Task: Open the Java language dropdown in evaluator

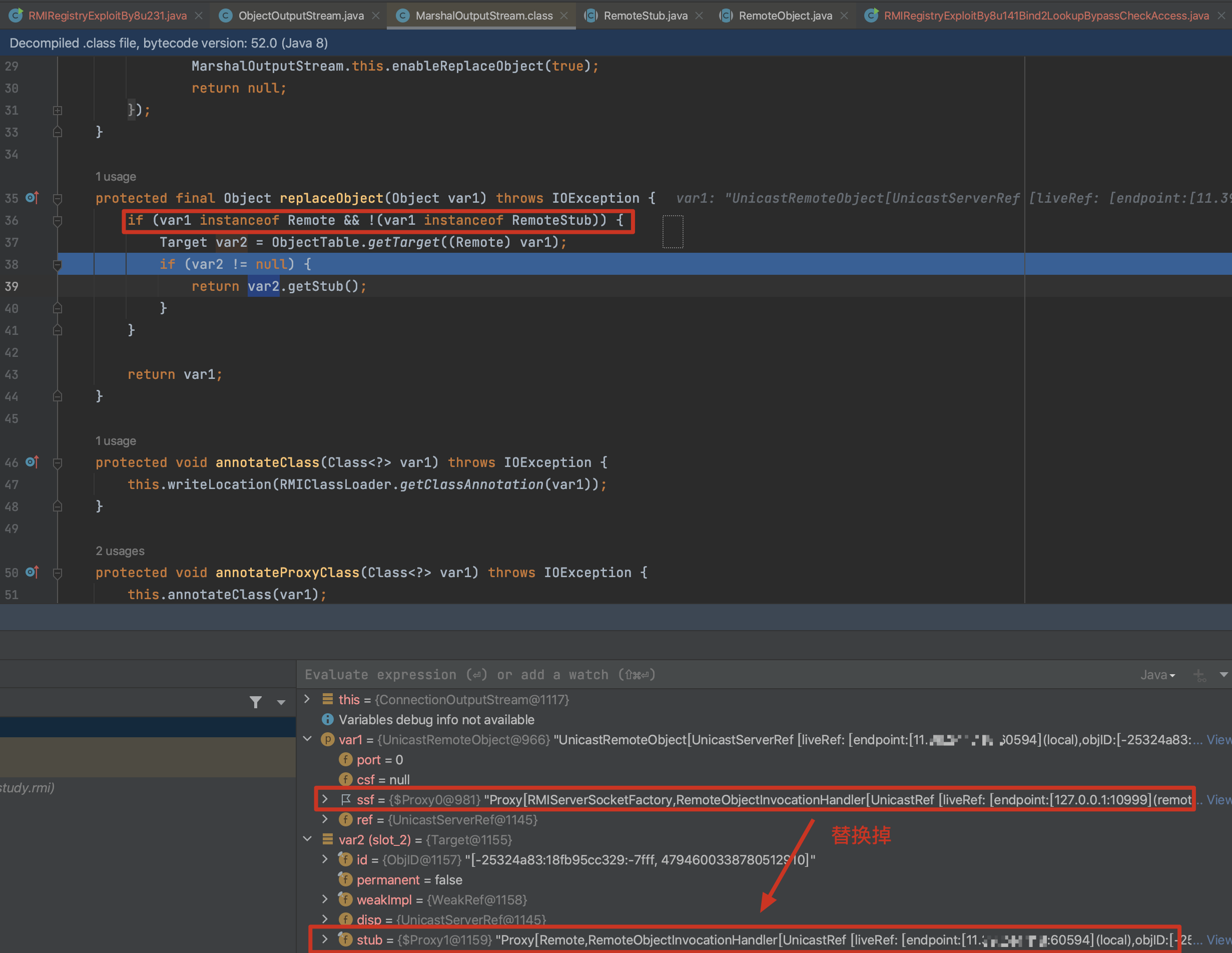Action: click(1157, 675)
